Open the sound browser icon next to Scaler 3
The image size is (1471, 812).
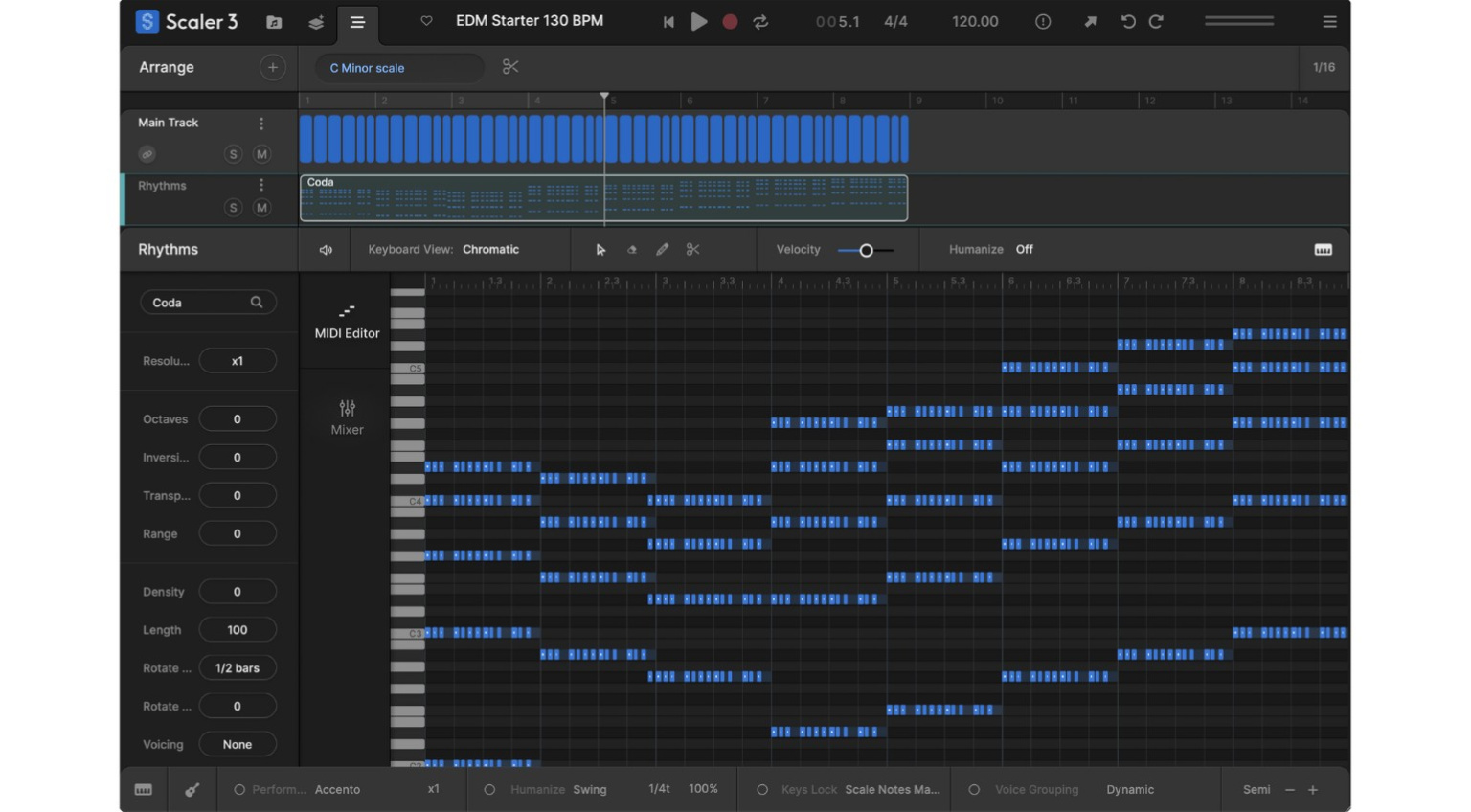[274, 21]
